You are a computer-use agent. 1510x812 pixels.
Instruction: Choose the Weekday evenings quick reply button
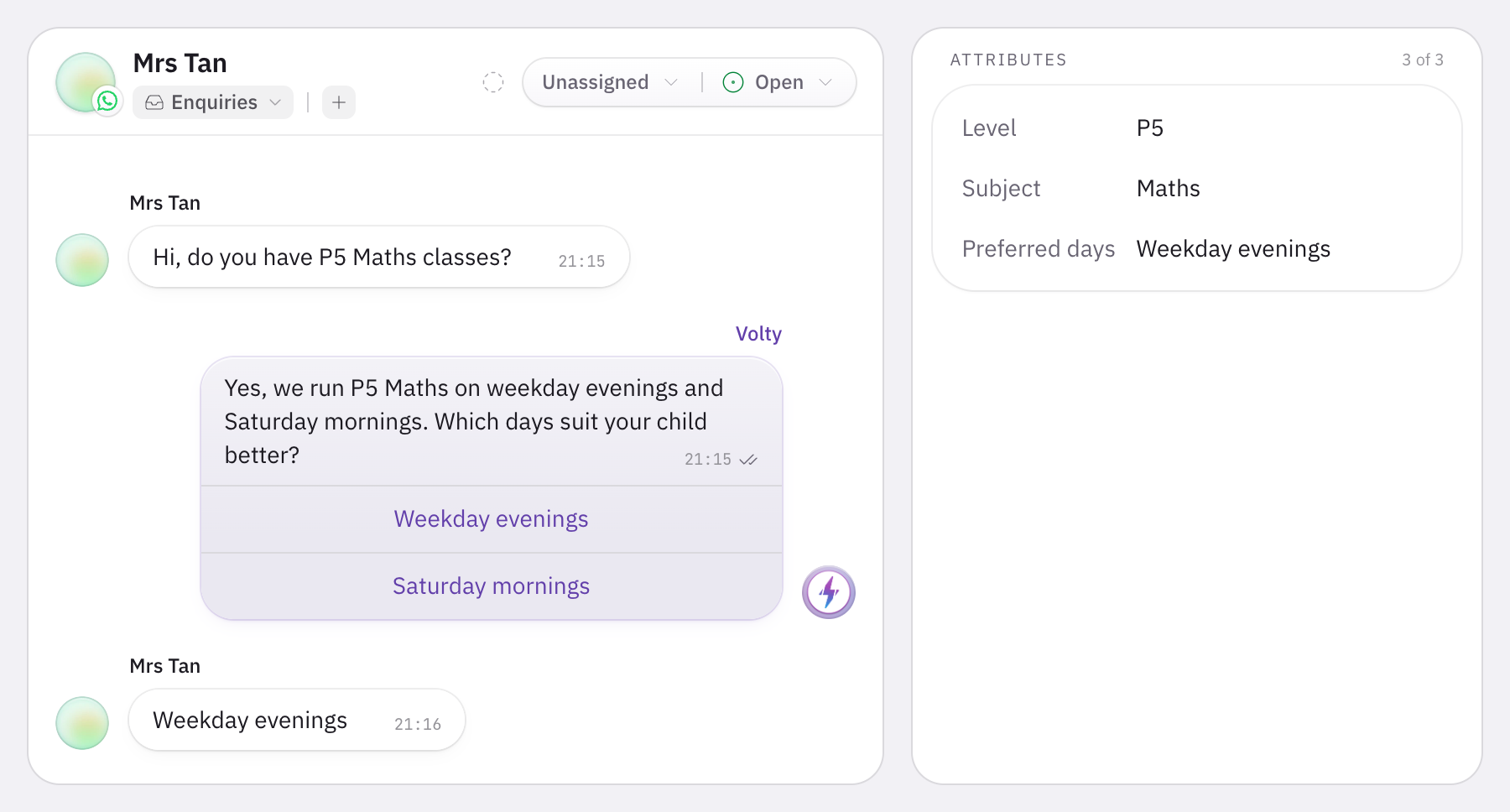tap(492, 519)
